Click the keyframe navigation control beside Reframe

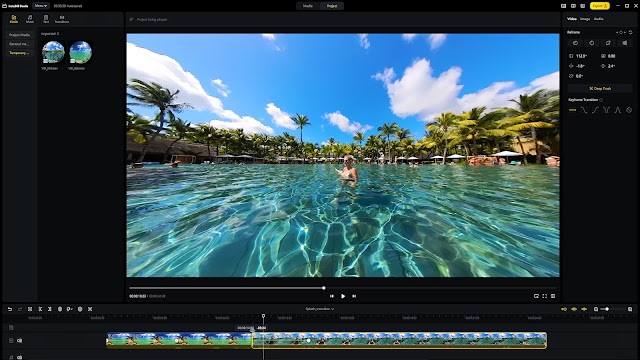click(621, 32)
